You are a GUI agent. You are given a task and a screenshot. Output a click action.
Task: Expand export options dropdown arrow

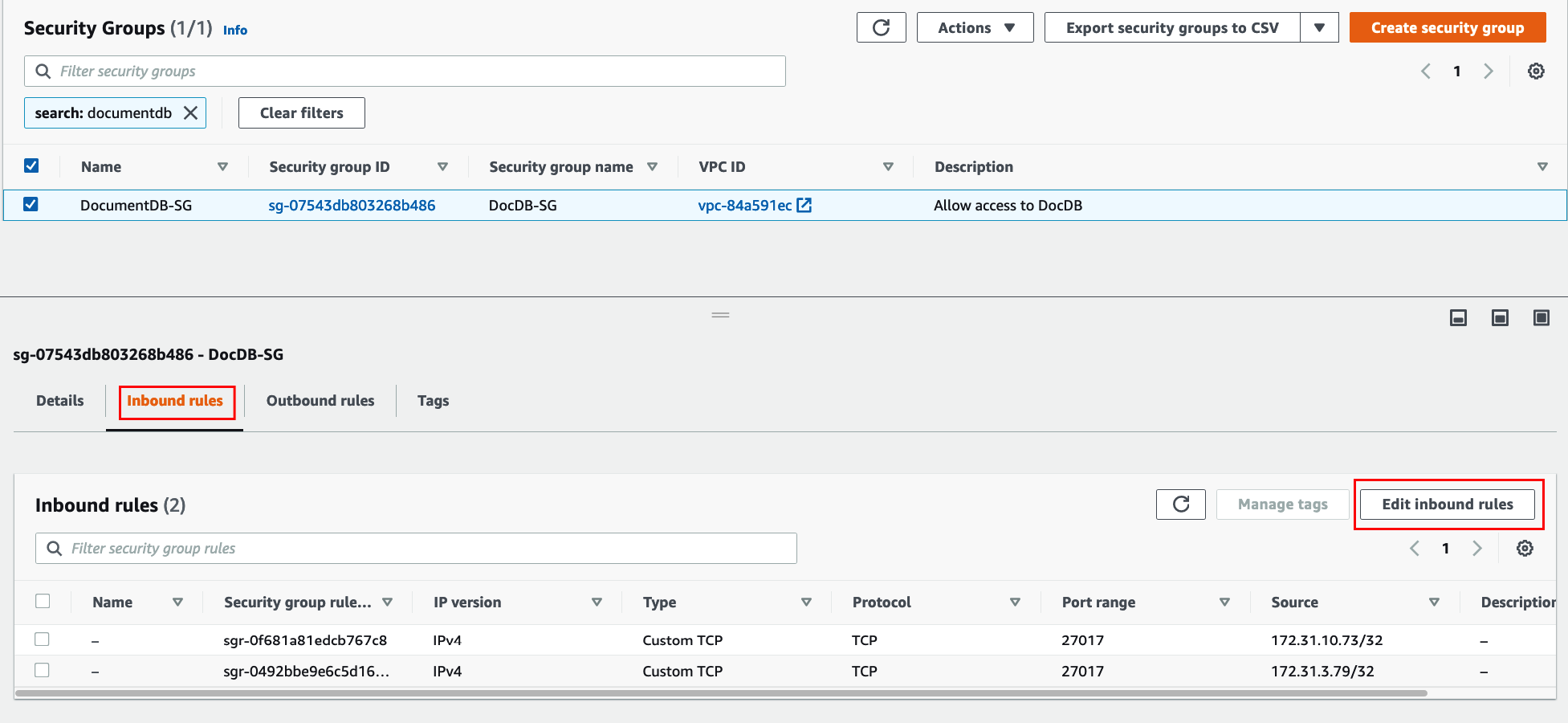(x=1319, y=28)
